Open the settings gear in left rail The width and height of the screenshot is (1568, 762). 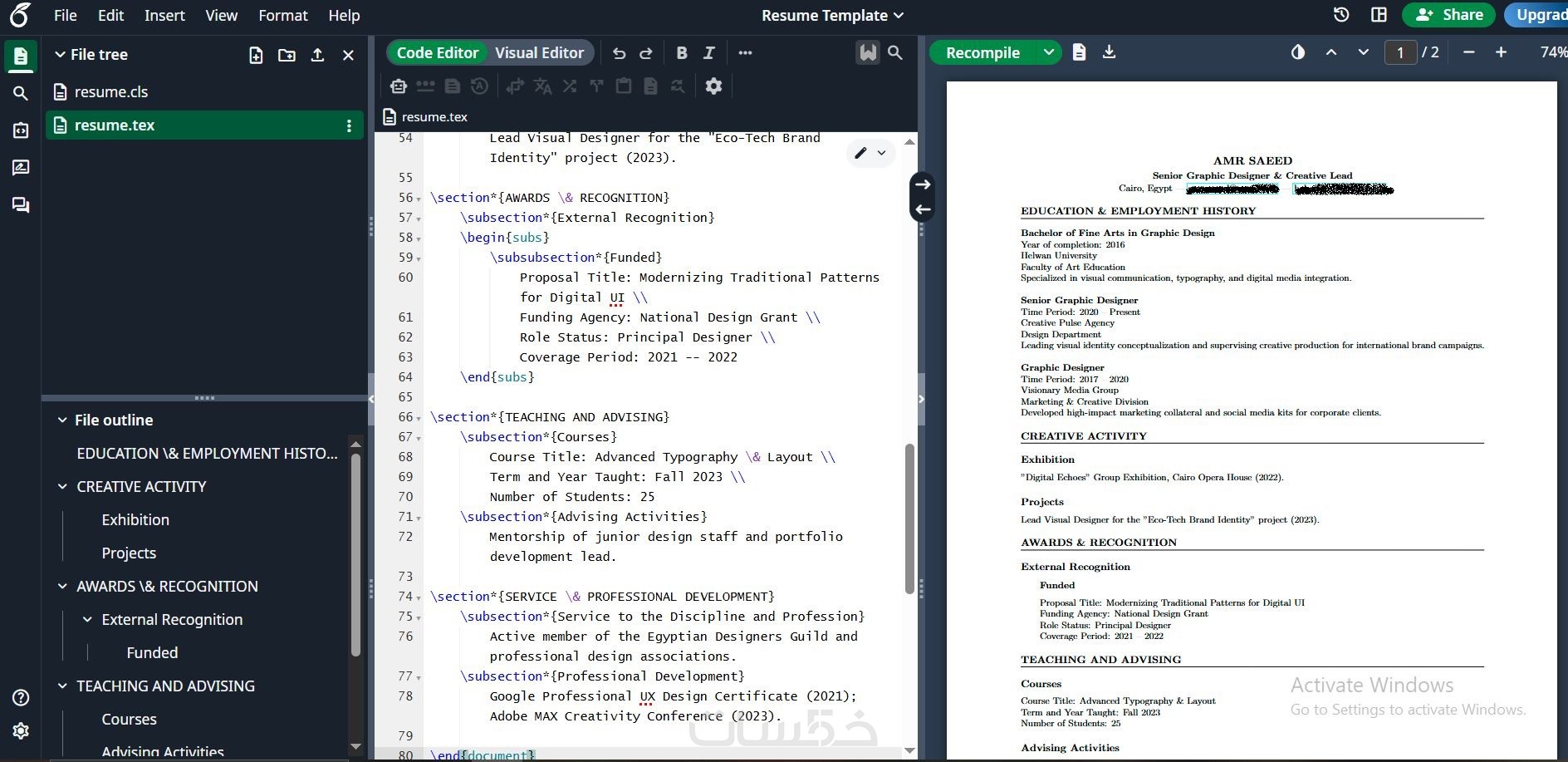21,730
